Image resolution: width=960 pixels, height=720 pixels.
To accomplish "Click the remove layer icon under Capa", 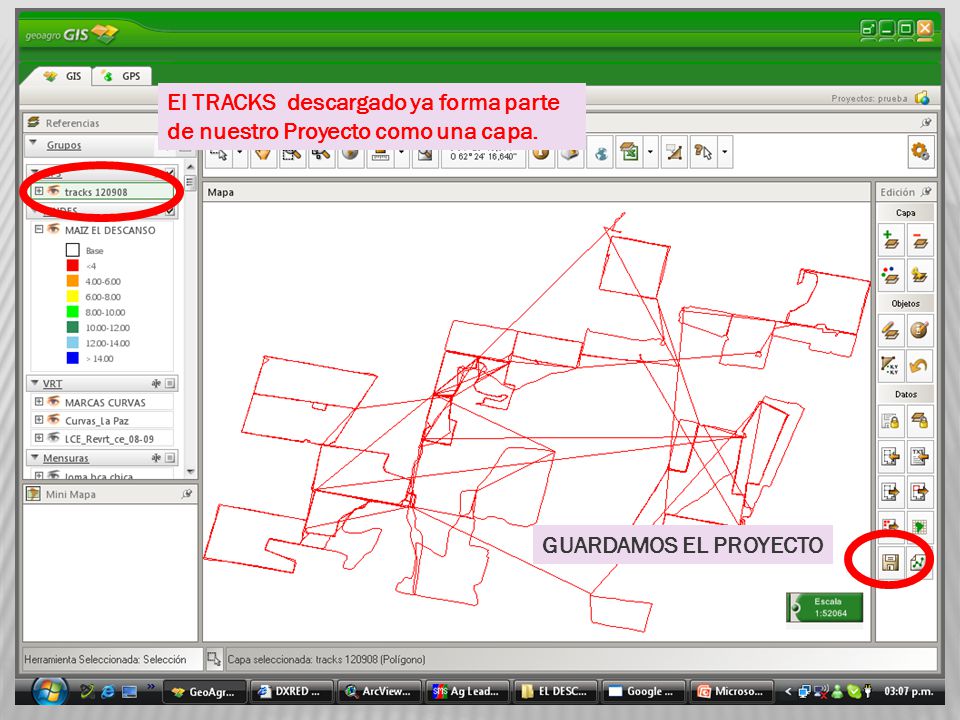I will (920, 239).
